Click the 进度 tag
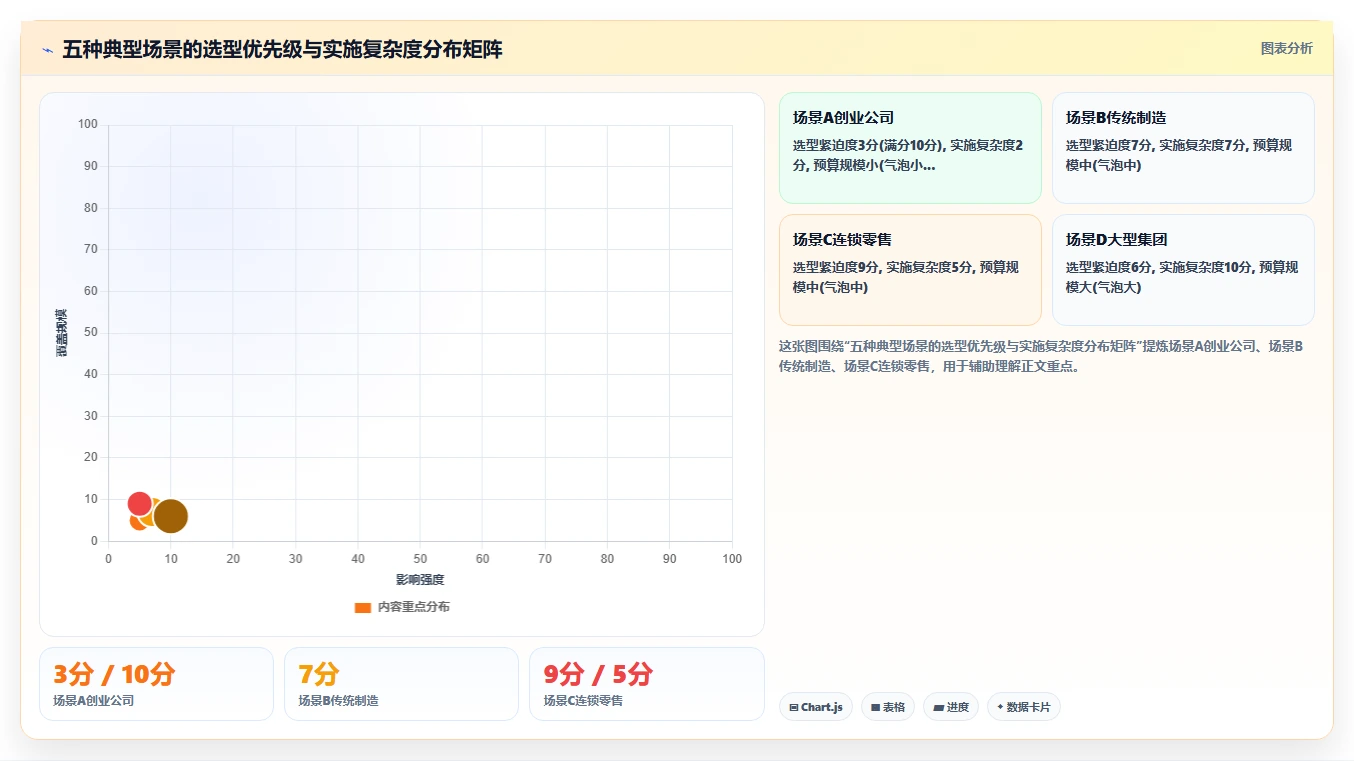Screen dimensions: 1354x761 951,707
